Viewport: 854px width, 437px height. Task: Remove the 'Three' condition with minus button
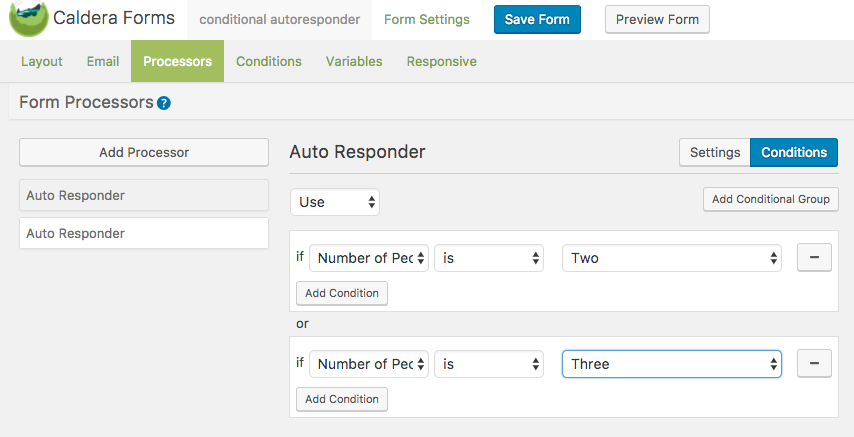pos(814,364)
